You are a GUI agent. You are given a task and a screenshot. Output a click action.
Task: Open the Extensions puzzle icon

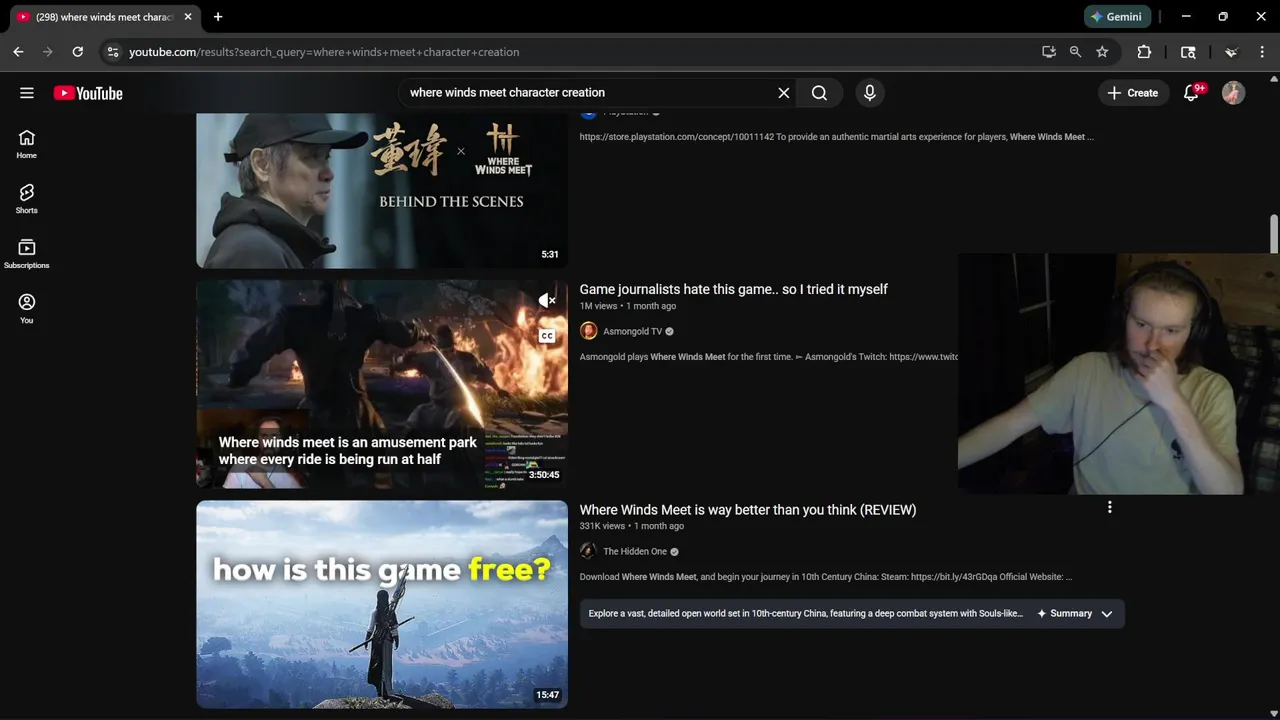point(1144,52)
